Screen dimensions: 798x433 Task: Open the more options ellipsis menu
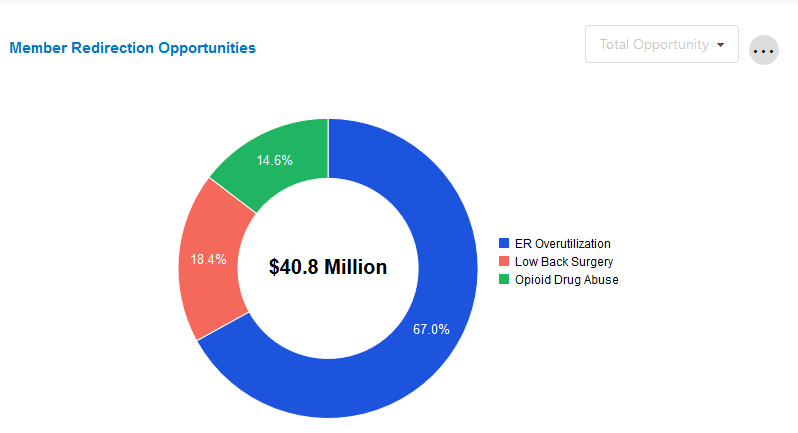click(x=764, y=50)
